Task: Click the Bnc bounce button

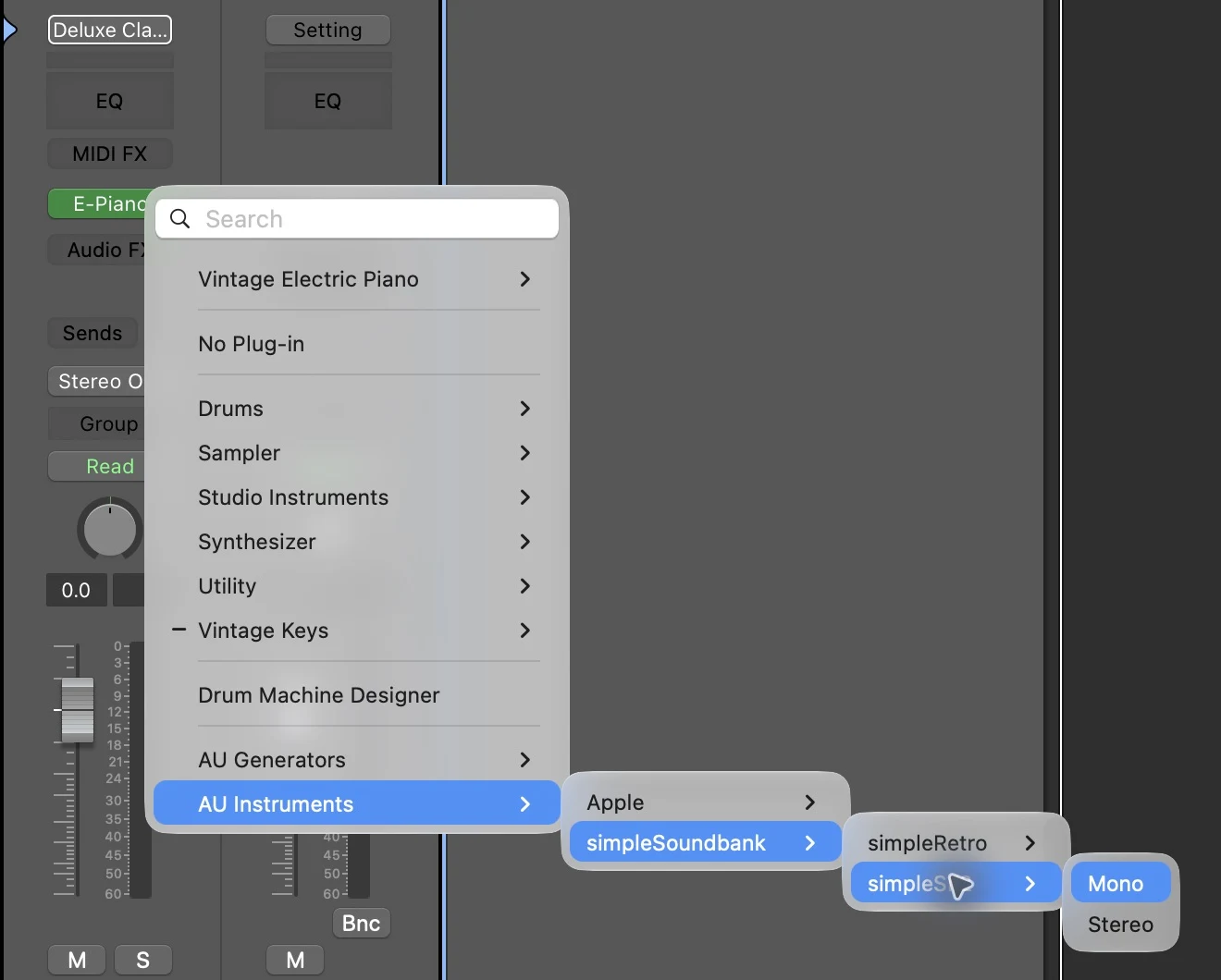Action: pos(361,923)
